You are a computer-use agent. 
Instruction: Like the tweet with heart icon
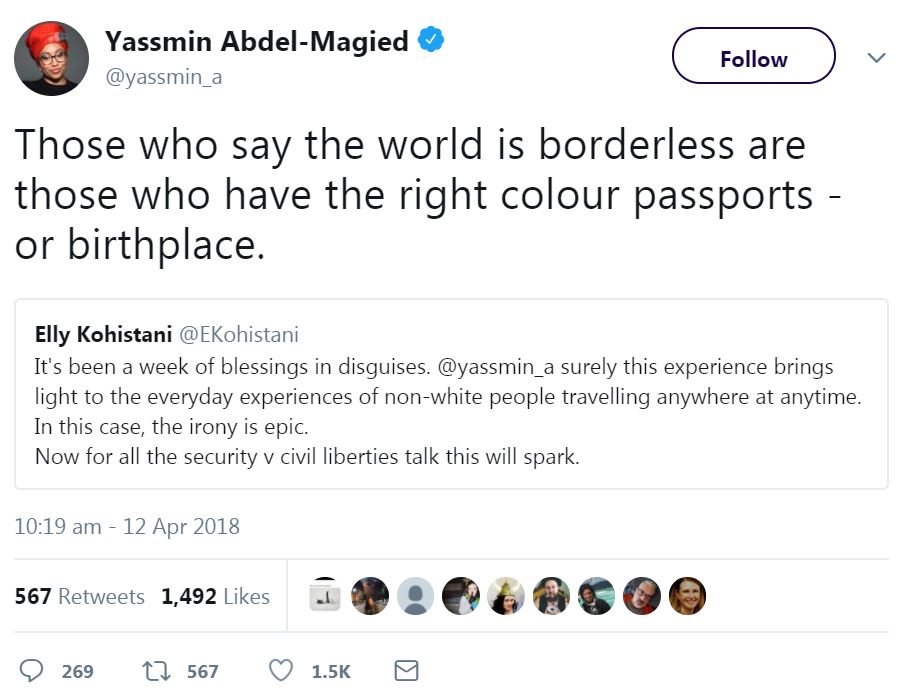point(281,671)
